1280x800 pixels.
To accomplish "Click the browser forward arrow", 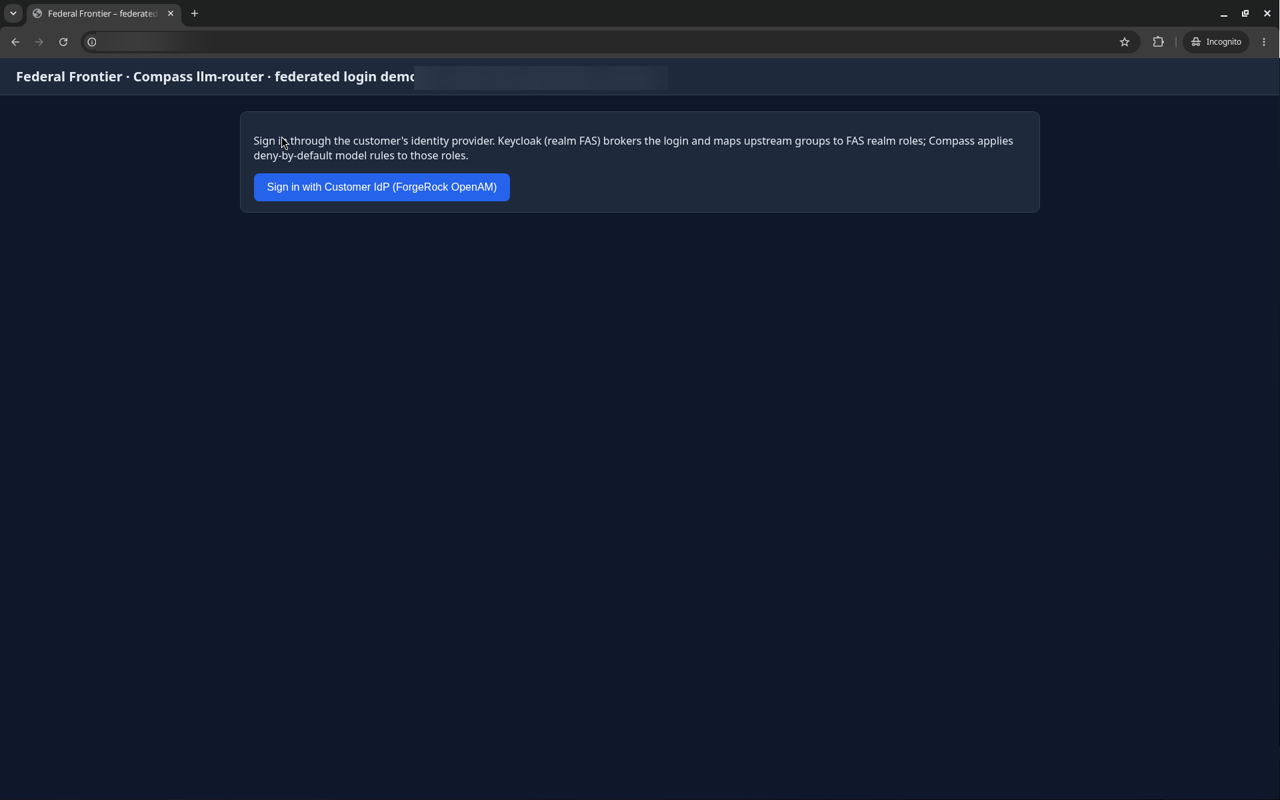I will click(39, 42).
